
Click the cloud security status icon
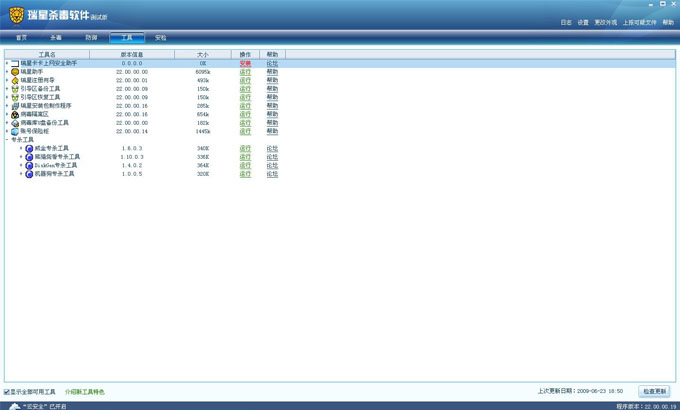[15, 406]
